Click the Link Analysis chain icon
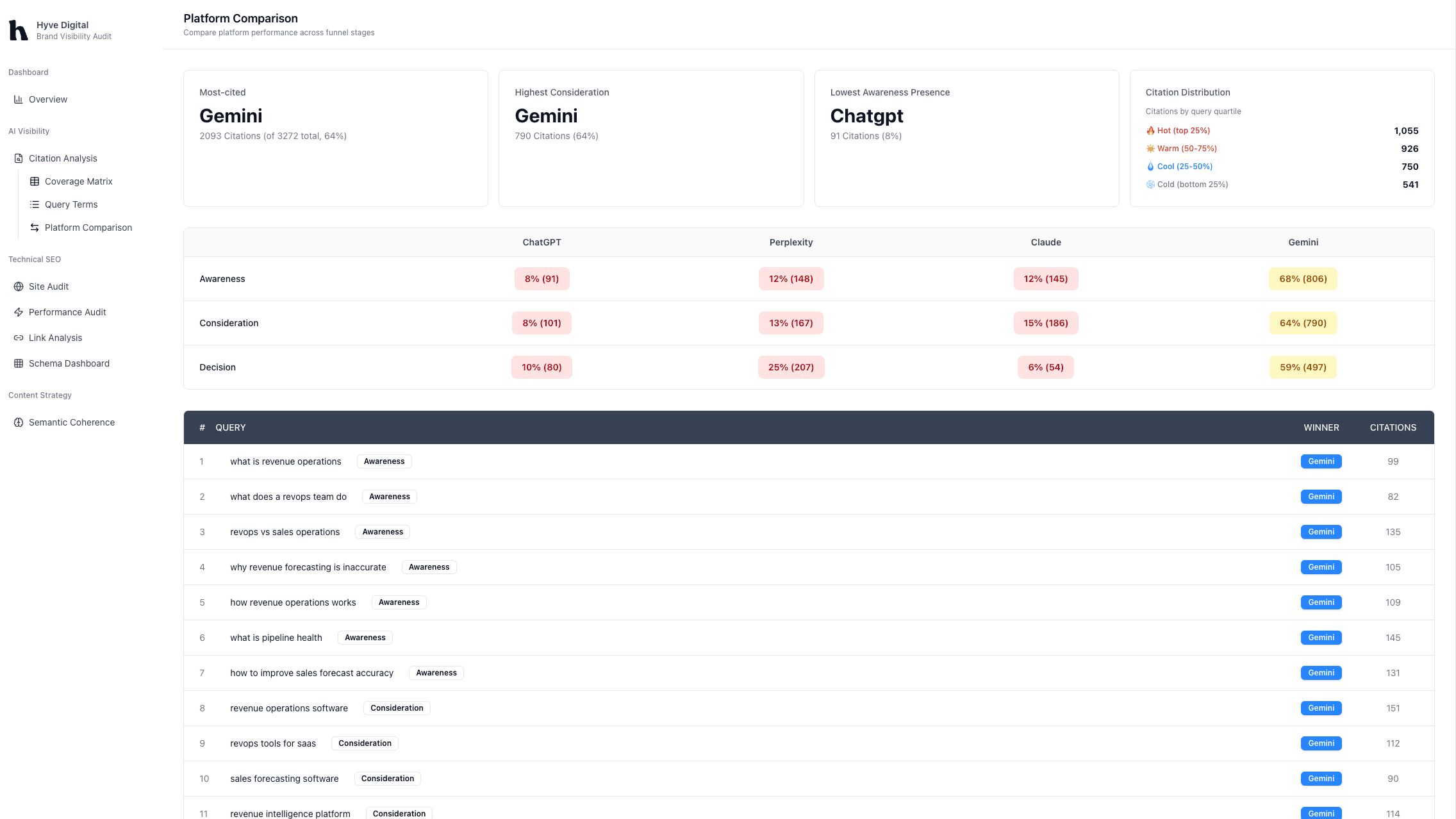Image resolution: width=1456 pixels, height=819 pixels. coord(19,338)
